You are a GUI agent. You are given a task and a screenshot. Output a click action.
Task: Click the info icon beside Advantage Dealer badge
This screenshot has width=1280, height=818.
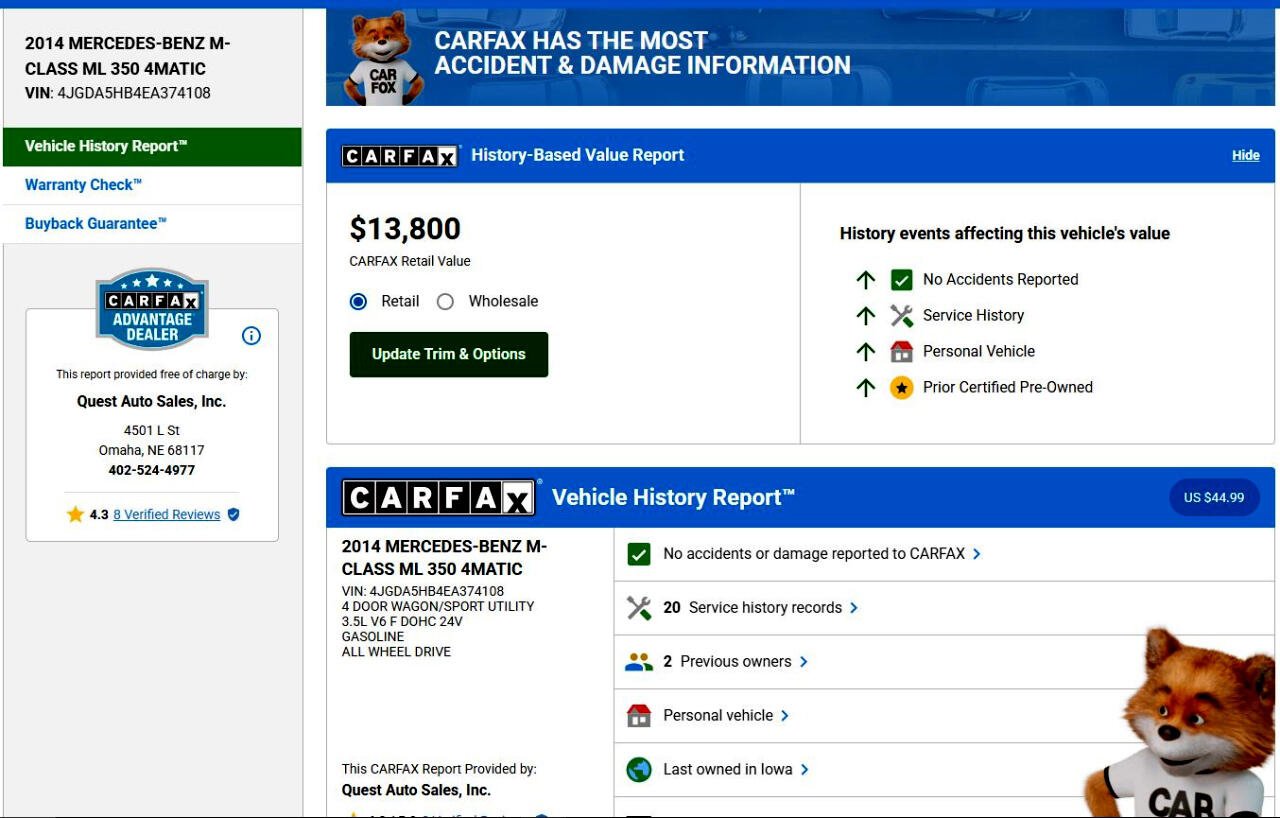click(252, 336)
